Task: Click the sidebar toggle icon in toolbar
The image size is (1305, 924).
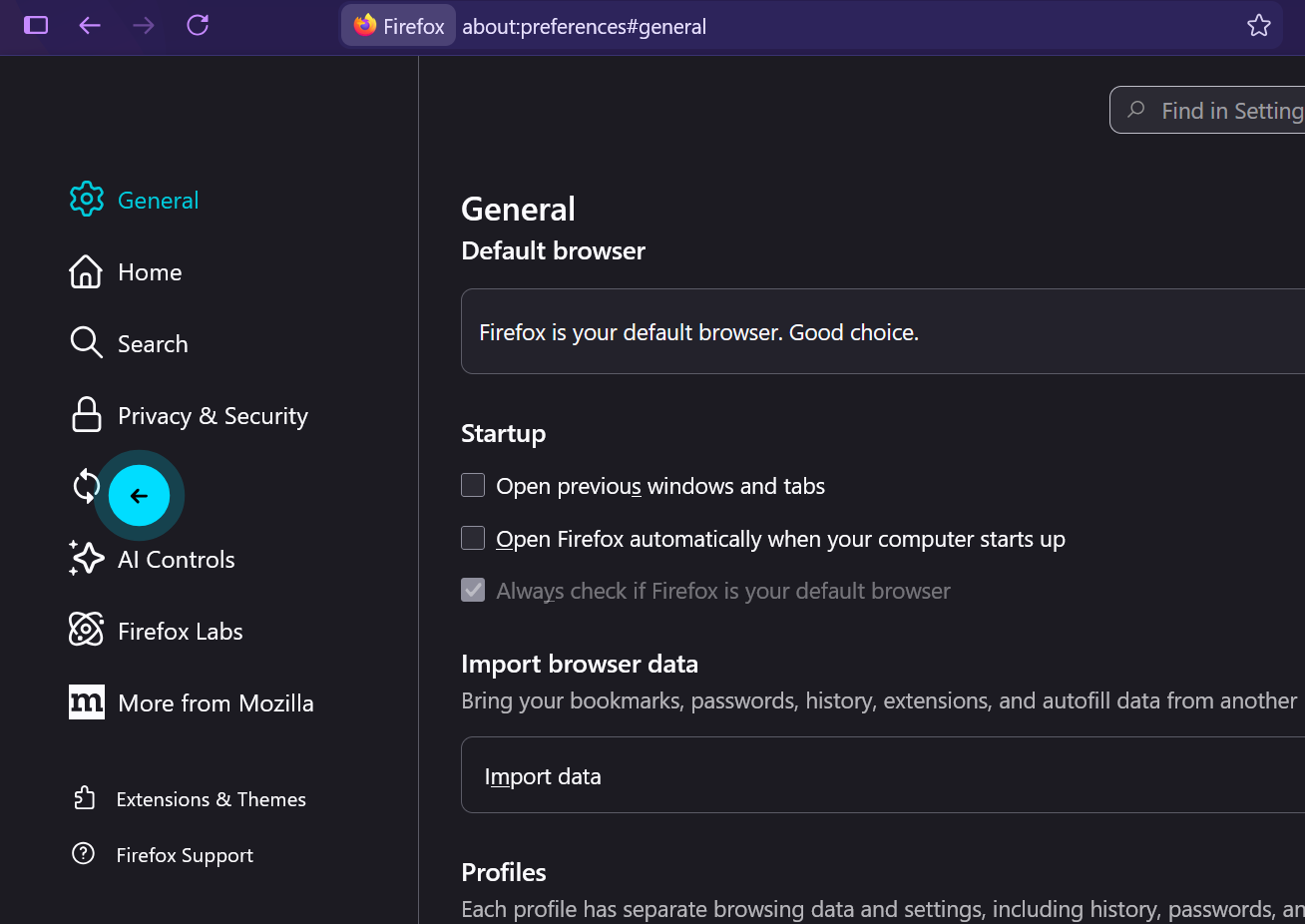Action: tap(36, 25)
